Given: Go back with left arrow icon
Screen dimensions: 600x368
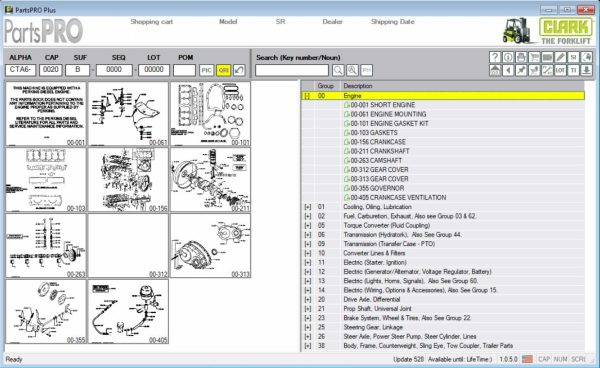Looking at the screenshot, I should 508,70.
